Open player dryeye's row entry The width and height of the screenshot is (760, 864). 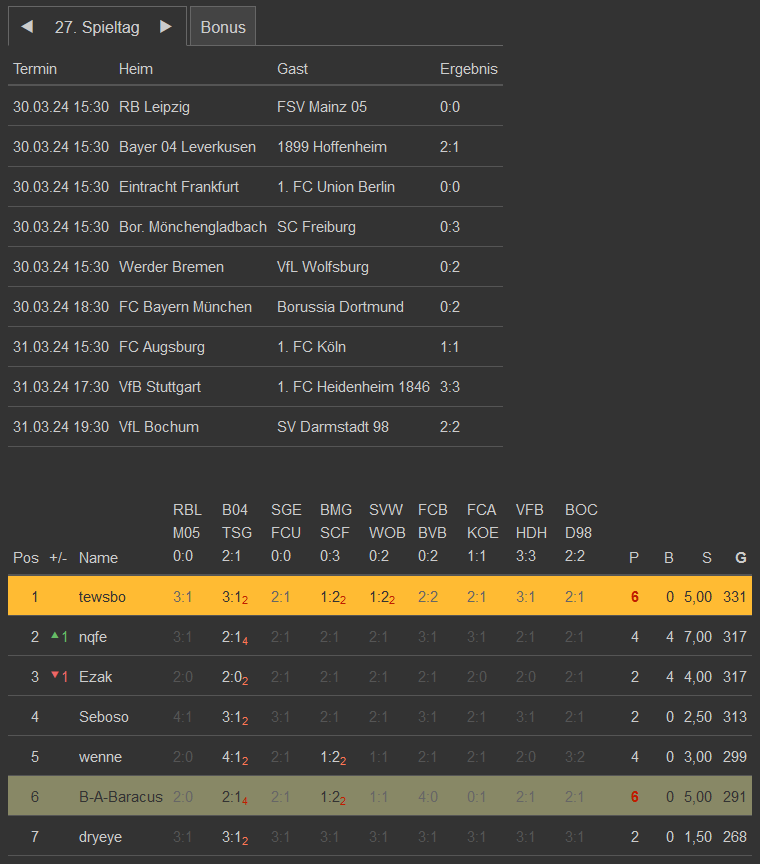(100, 837)
